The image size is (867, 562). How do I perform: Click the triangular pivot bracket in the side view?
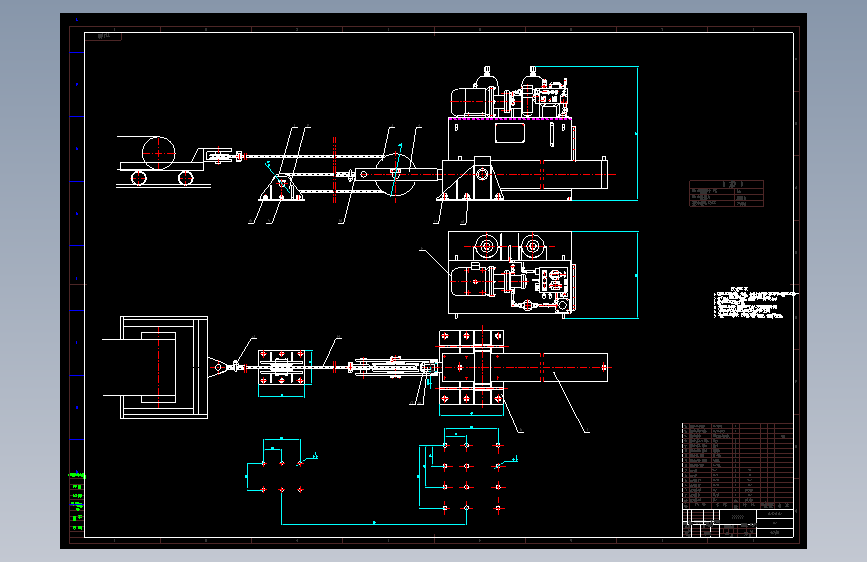pyautogui.click(x=281, y=188)
